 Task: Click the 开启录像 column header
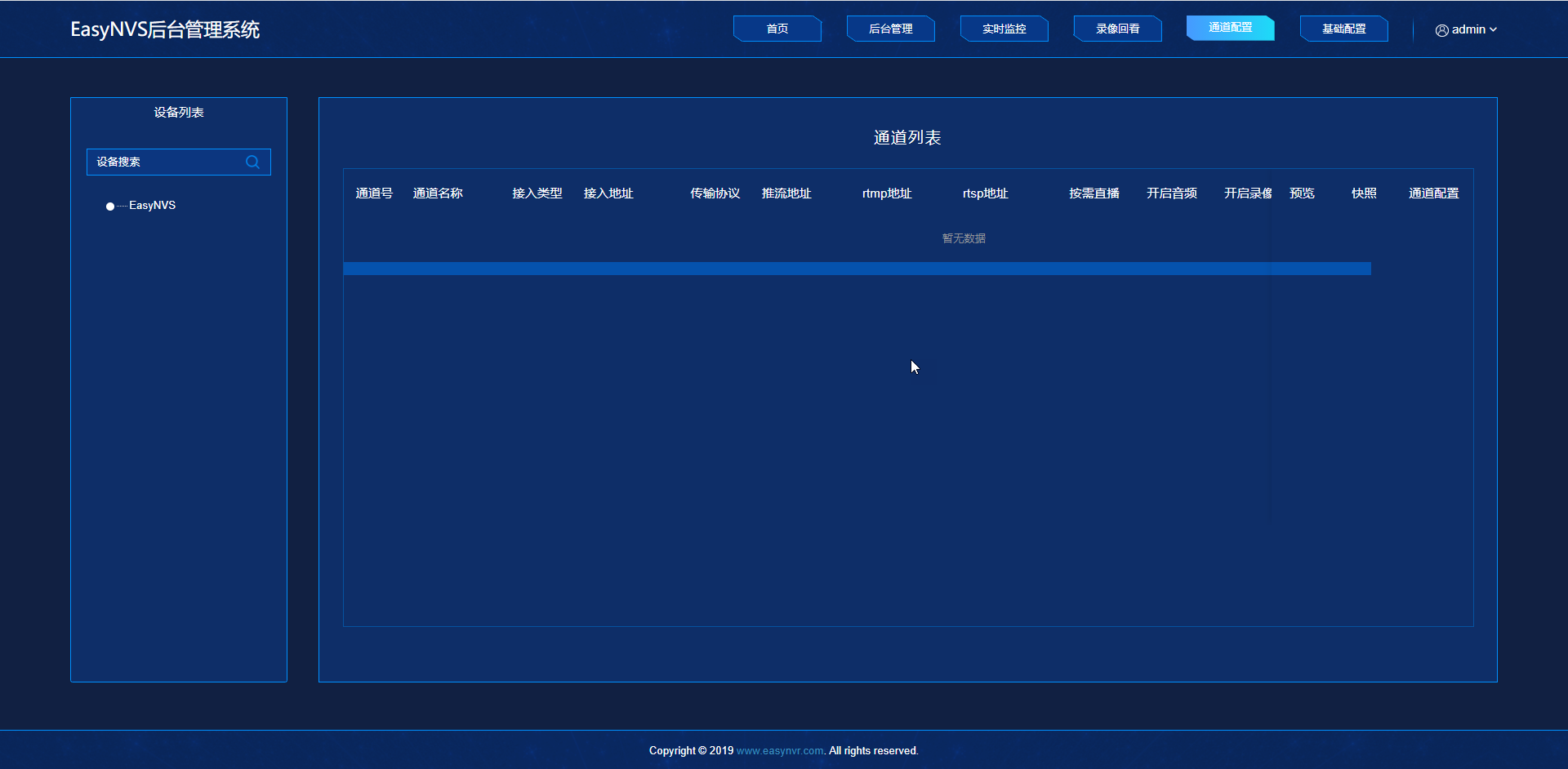1248,193
